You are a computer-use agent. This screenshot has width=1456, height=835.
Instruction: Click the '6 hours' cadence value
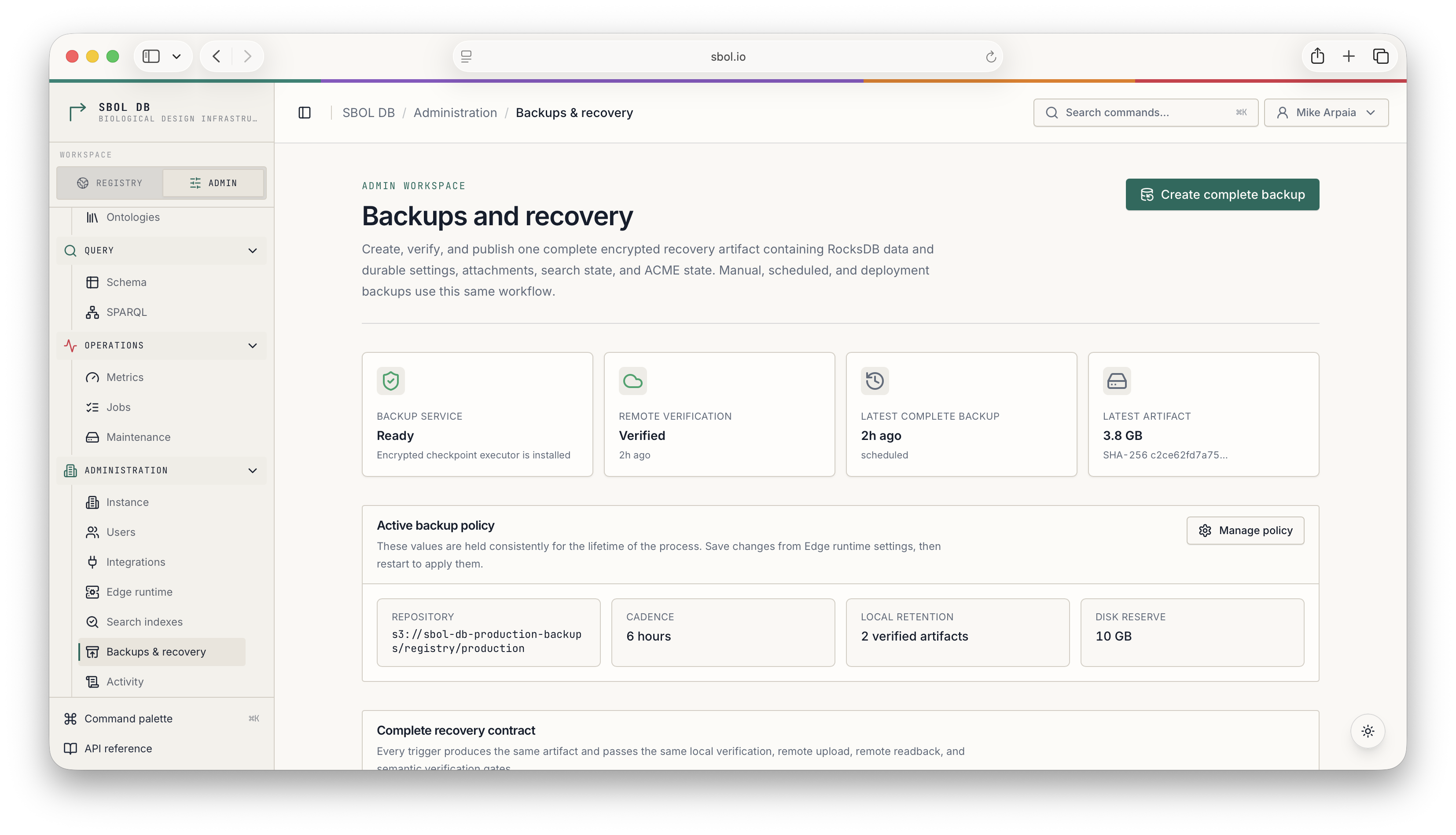(x=648, y=636)
